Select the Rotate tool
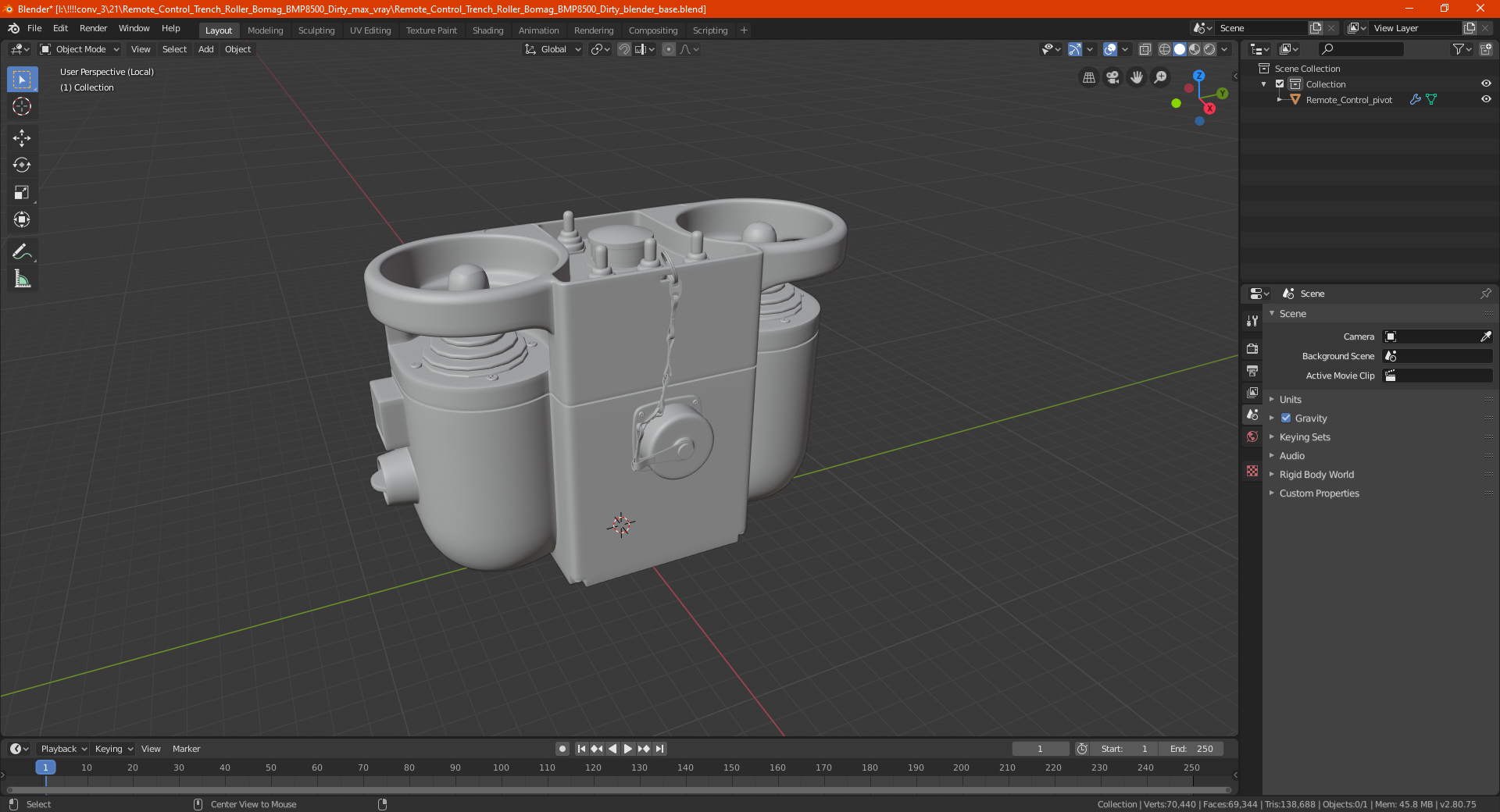This screenshot has height=812, width=1500. coord(22,166)
